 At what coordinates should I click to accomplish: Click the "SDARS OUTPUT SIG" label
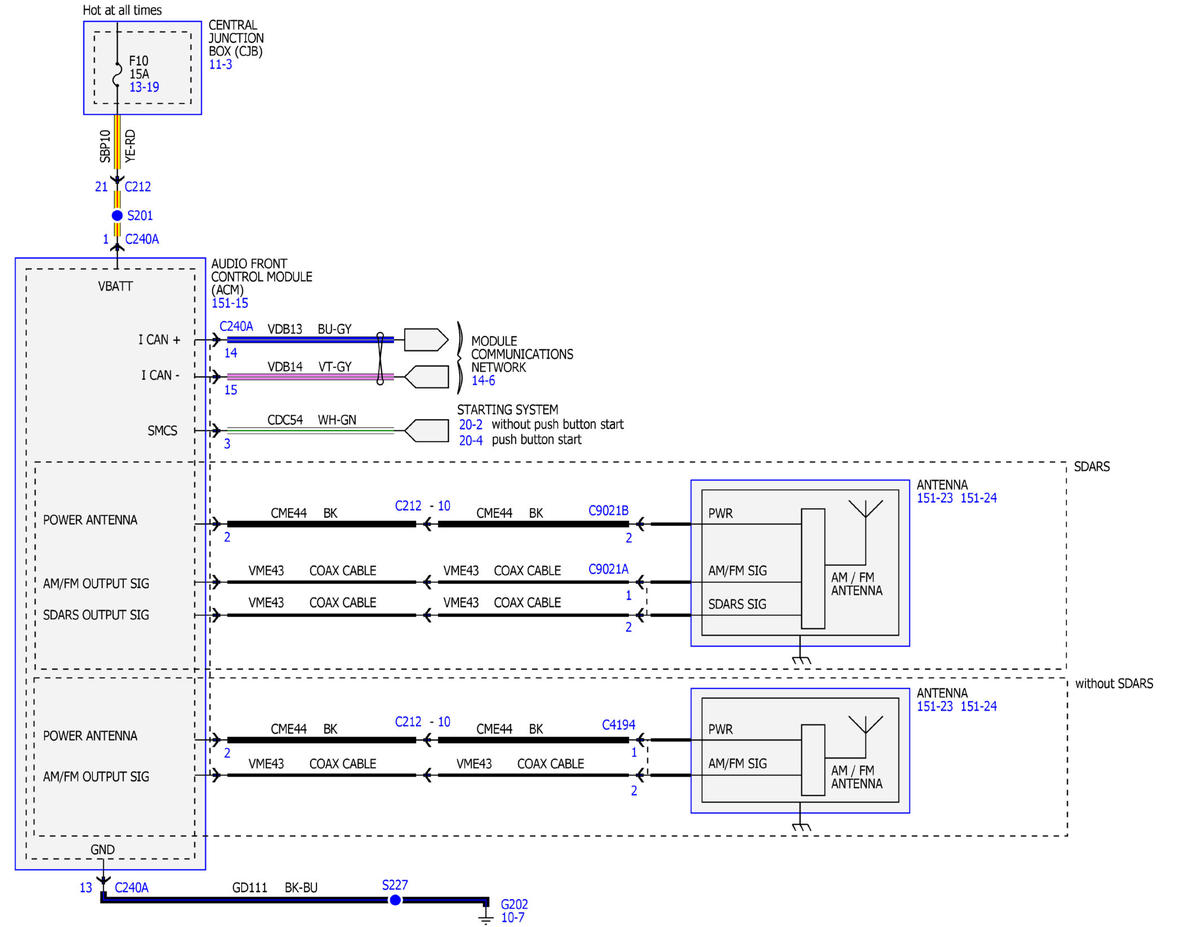[x=96, y=614]
